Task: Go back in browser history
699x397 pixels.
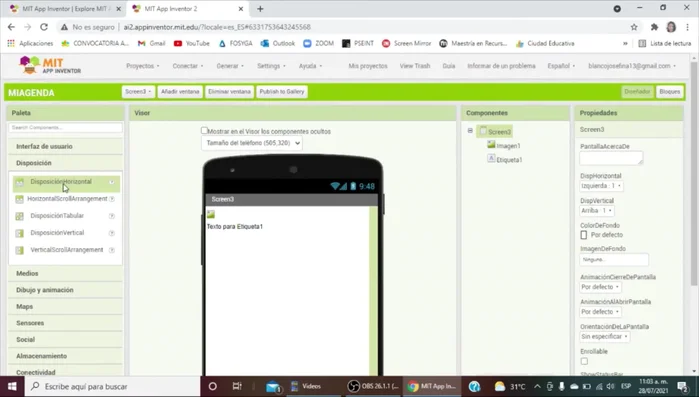Action: pos(11,27)
